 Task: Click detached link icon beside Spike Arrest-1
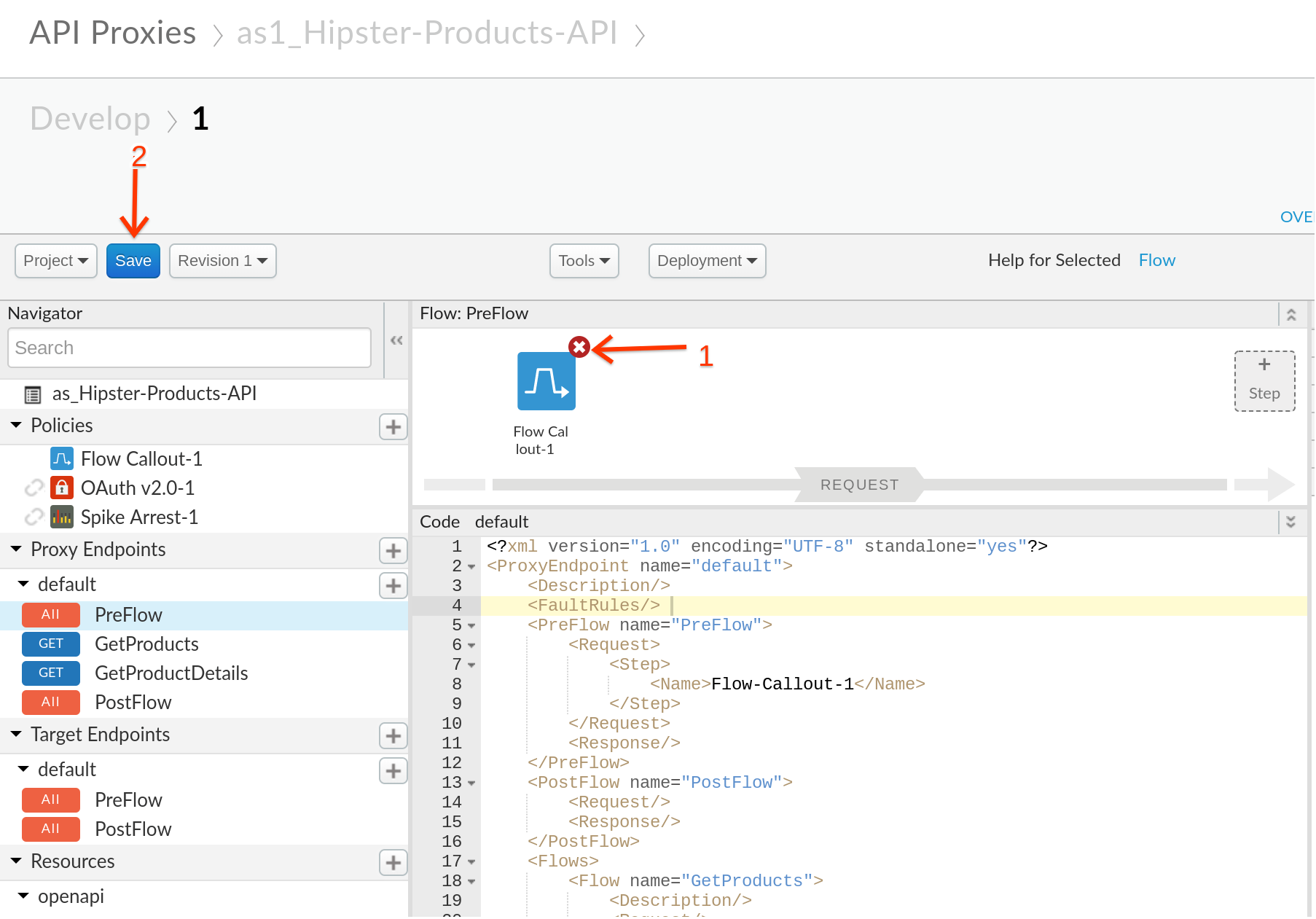[x=34, y=517]
